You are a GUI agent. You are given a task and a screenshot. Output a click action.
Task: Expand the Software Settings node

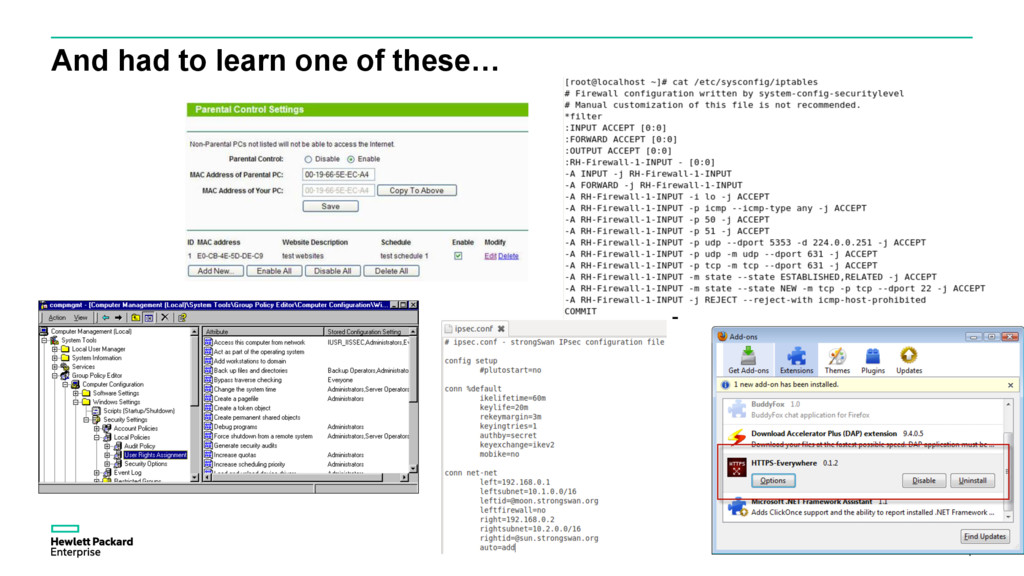click(x=76, y=393)
